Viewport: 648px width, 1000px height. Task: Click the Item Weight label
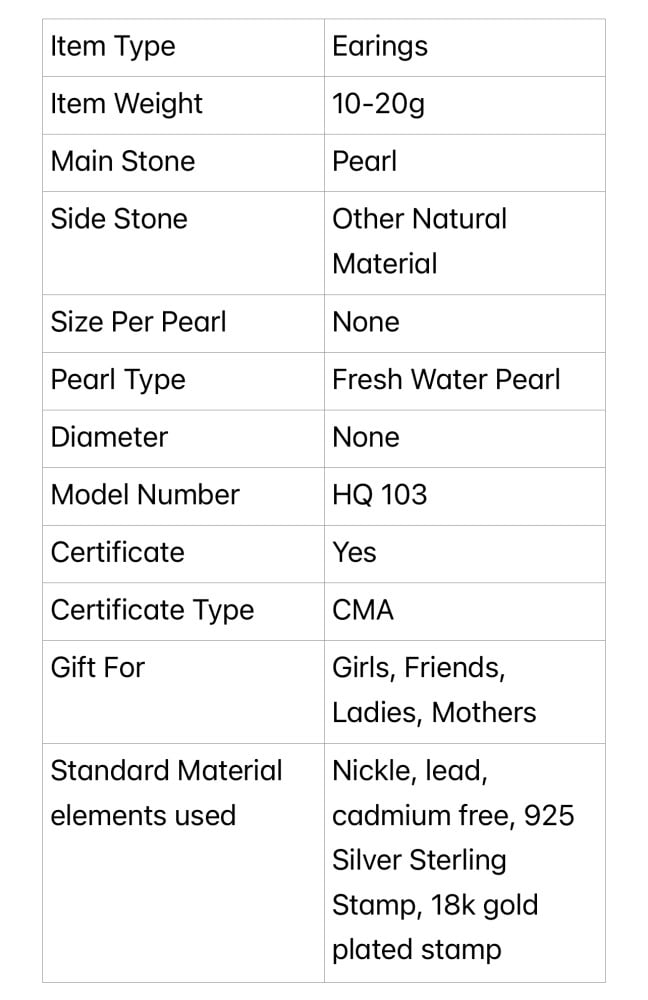pyautogui.click(x=127, y=104)
